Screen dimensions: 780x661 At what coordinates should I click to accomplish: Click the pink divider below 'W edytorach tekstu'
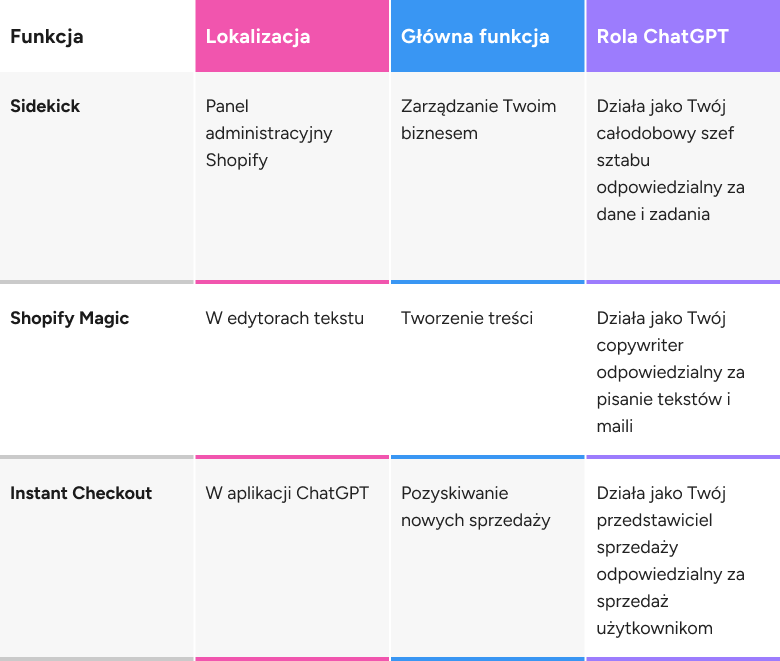pos(292,457)
